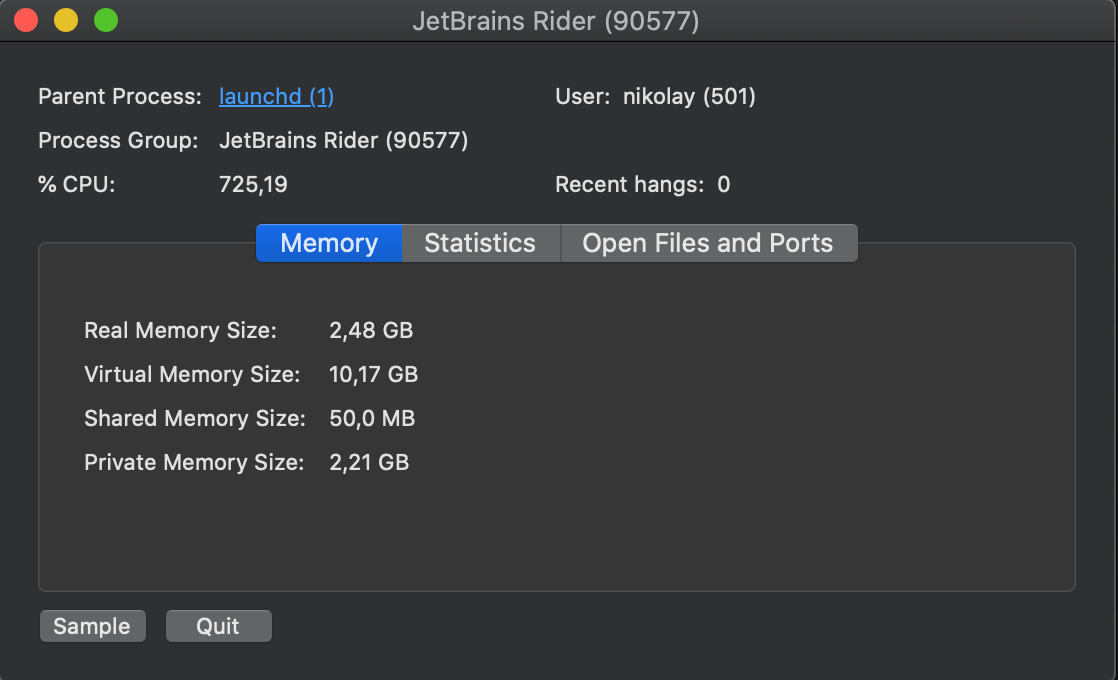Click the Shared Memory Size label
Screen dimensions: 1118x680
click(x=195, y=418)
